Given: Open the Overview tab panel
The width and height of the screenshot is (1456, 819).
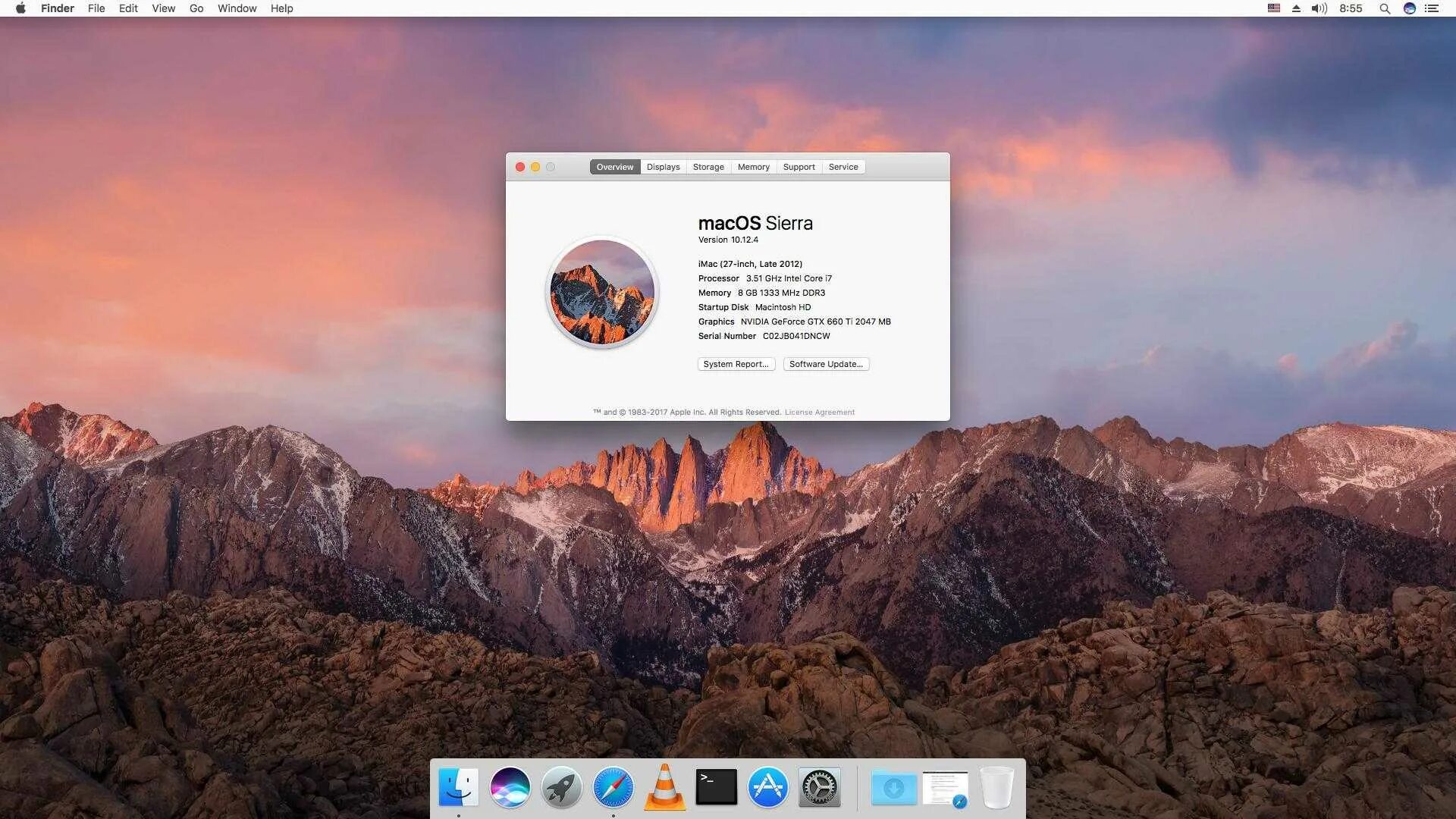Looking at the screenshot, I should coord(614,166).
